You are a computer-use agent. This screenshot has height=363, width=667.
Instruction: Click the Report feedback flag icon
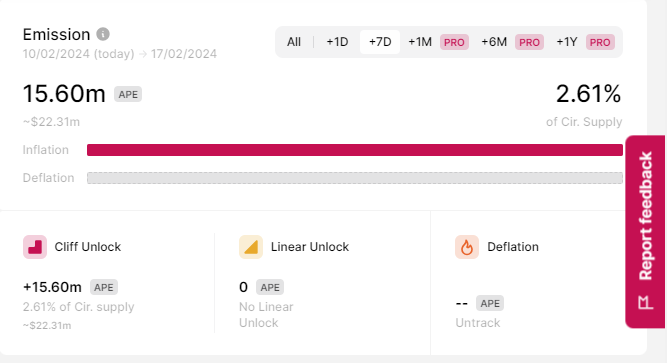point(646,303)
